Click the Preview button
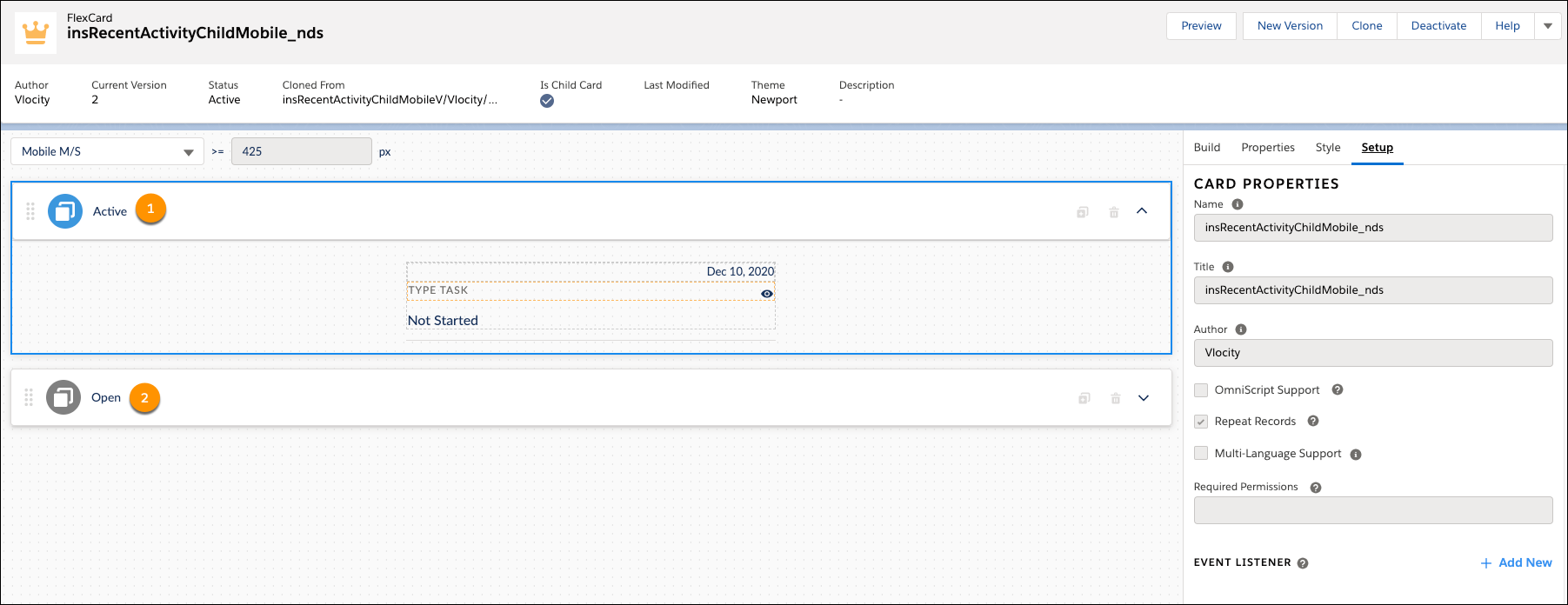 [1201, 26]
